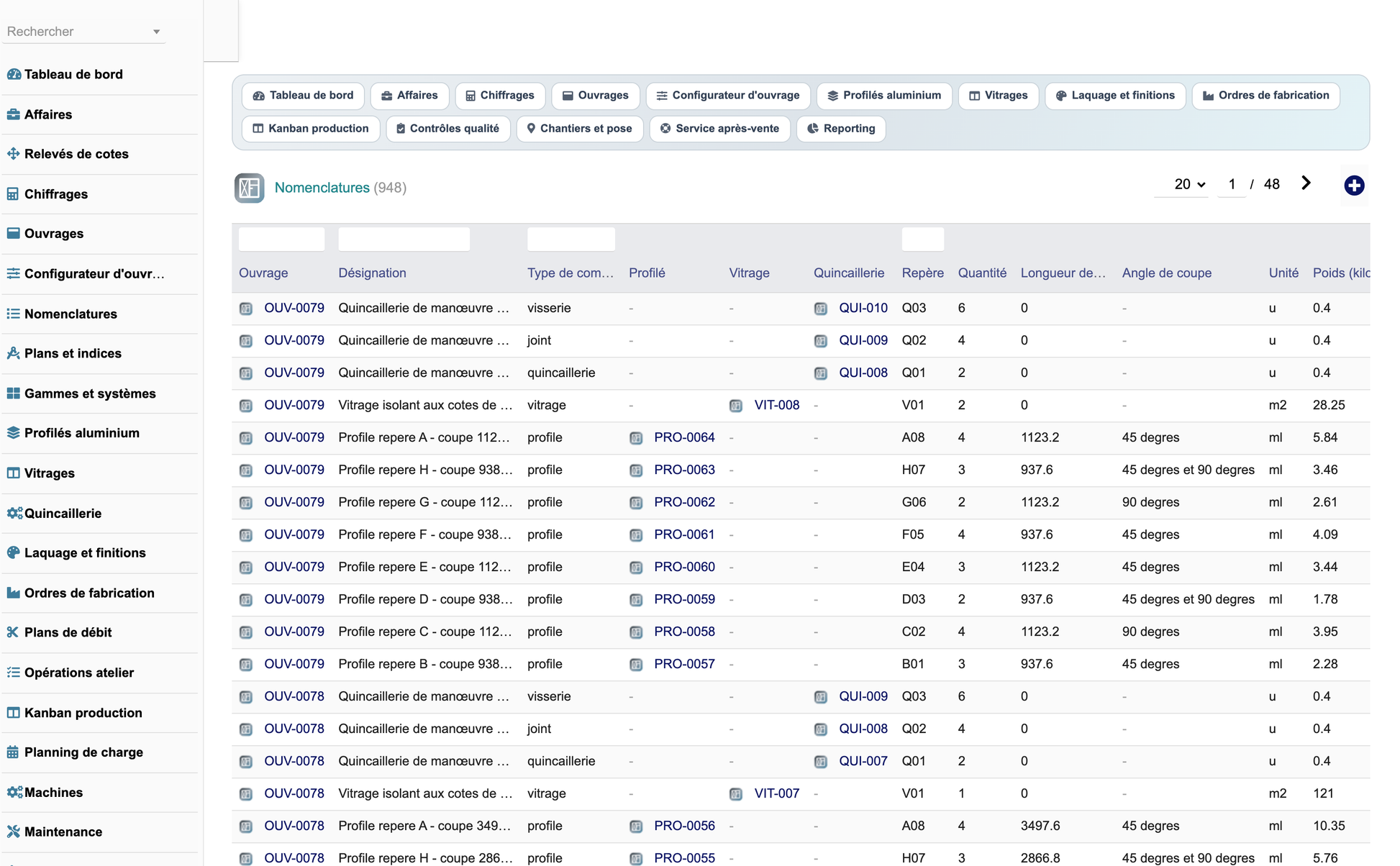This screenshot has width=1400, height=866.
Task: Go to next page of nomenclatures
Action: click(1306, 183)
